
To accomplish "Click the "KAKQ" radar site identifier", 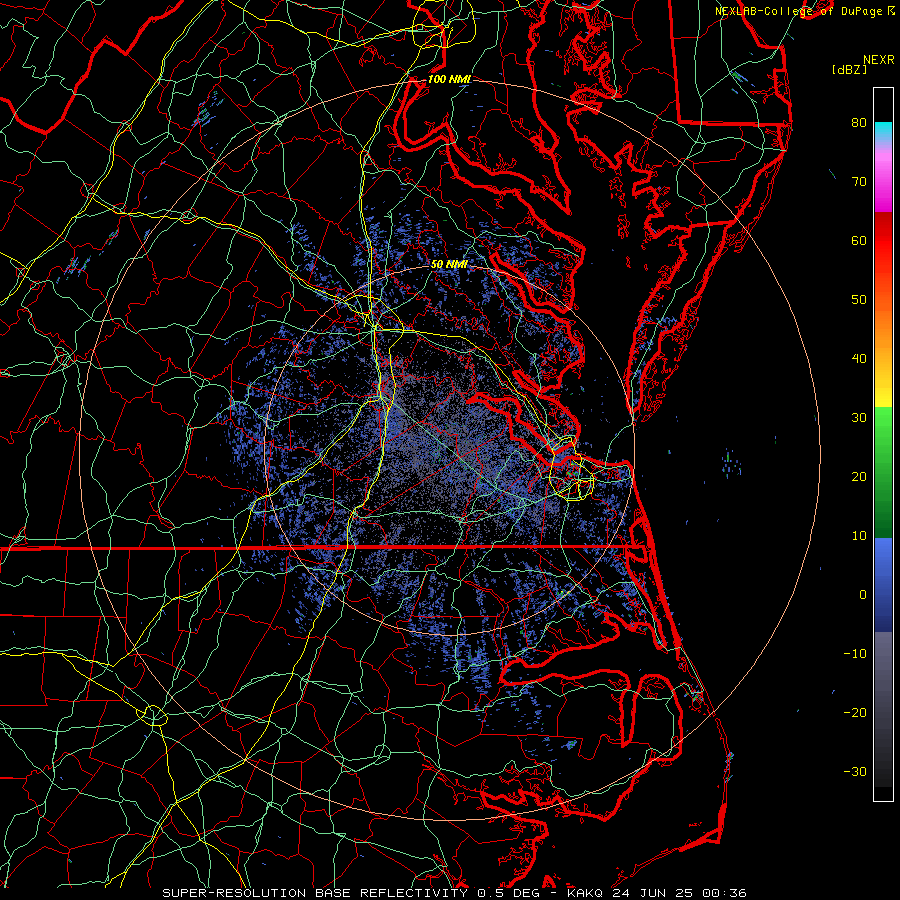I will [586, 893].
